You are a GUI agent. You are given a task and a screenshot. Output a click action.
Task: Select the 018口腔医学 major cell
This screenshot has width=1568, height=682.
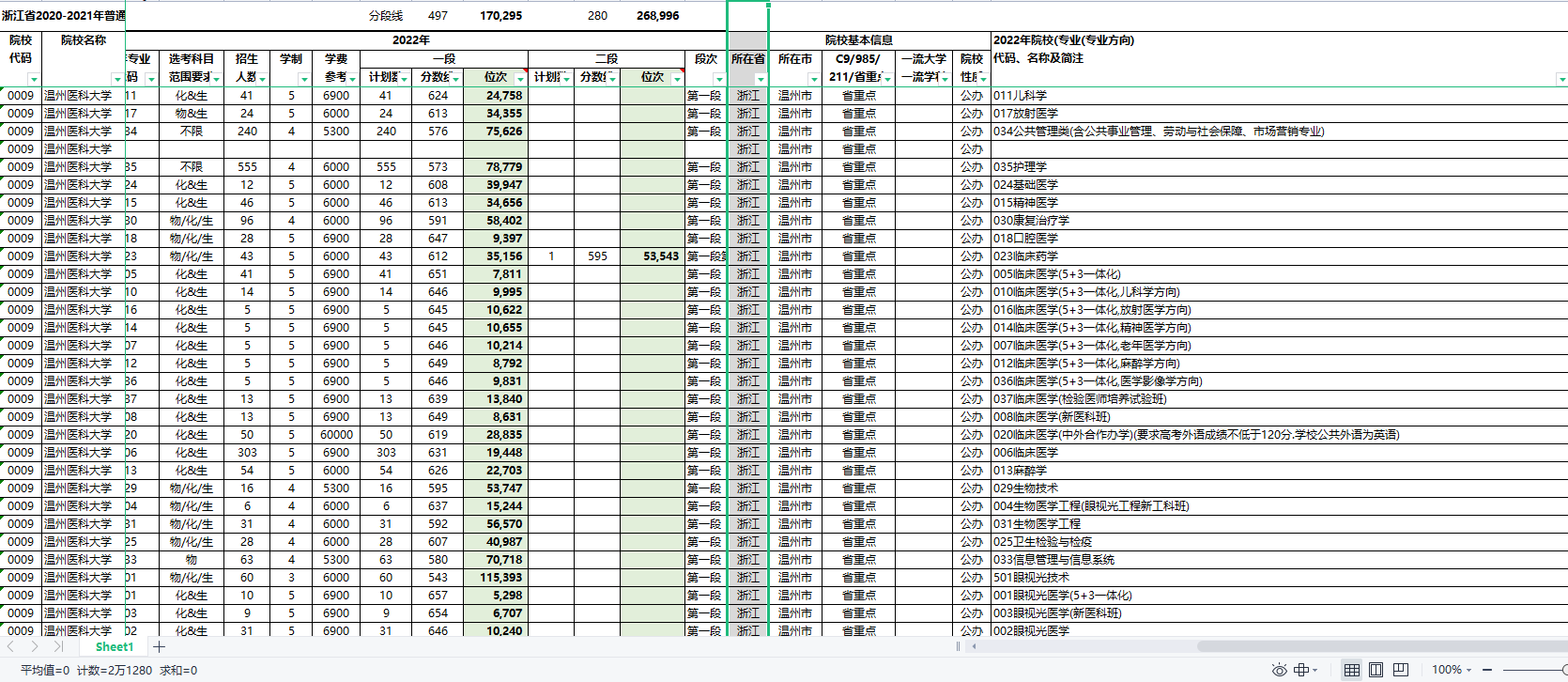click(x=1279, y=239)
